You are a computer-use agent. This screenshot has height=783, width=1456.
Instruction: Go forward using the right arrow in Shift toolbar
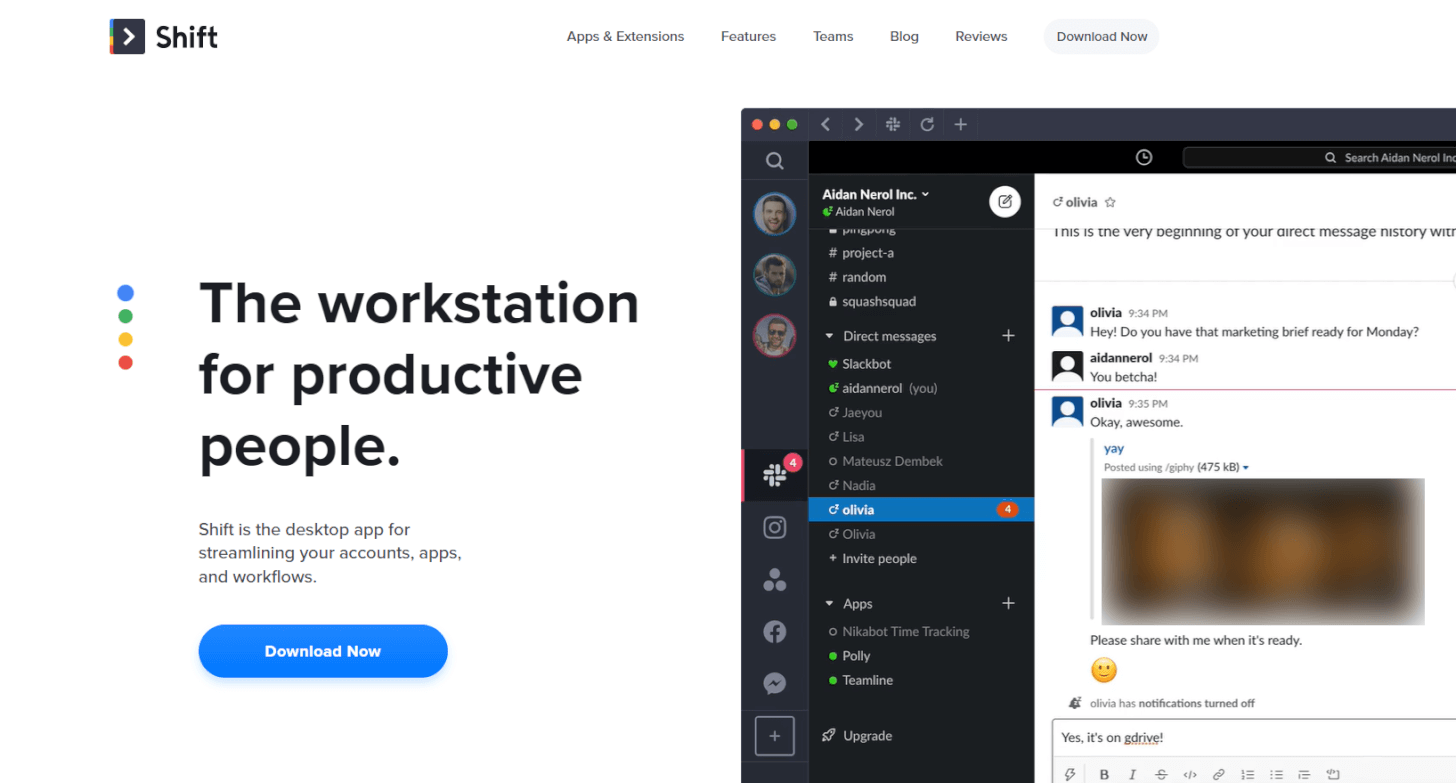858,124
